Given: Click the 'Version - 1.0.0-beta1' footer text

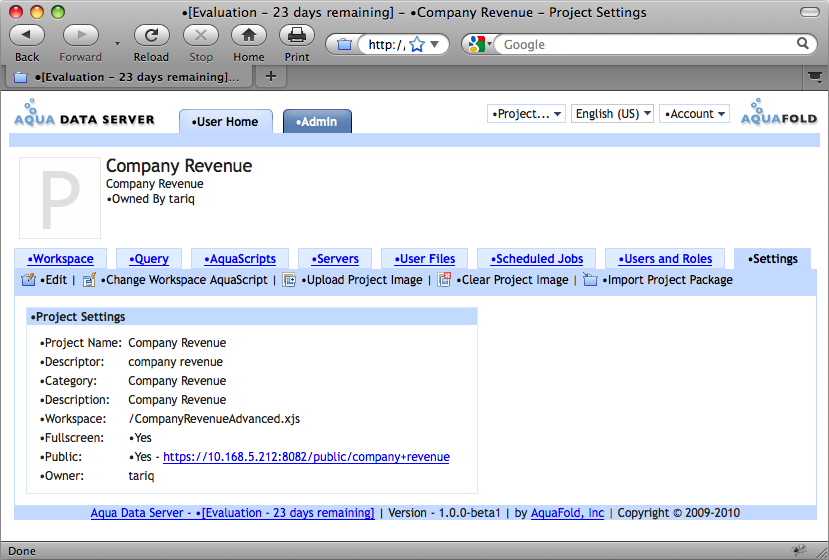Looking at the screenshot, I should click(444, 513).
